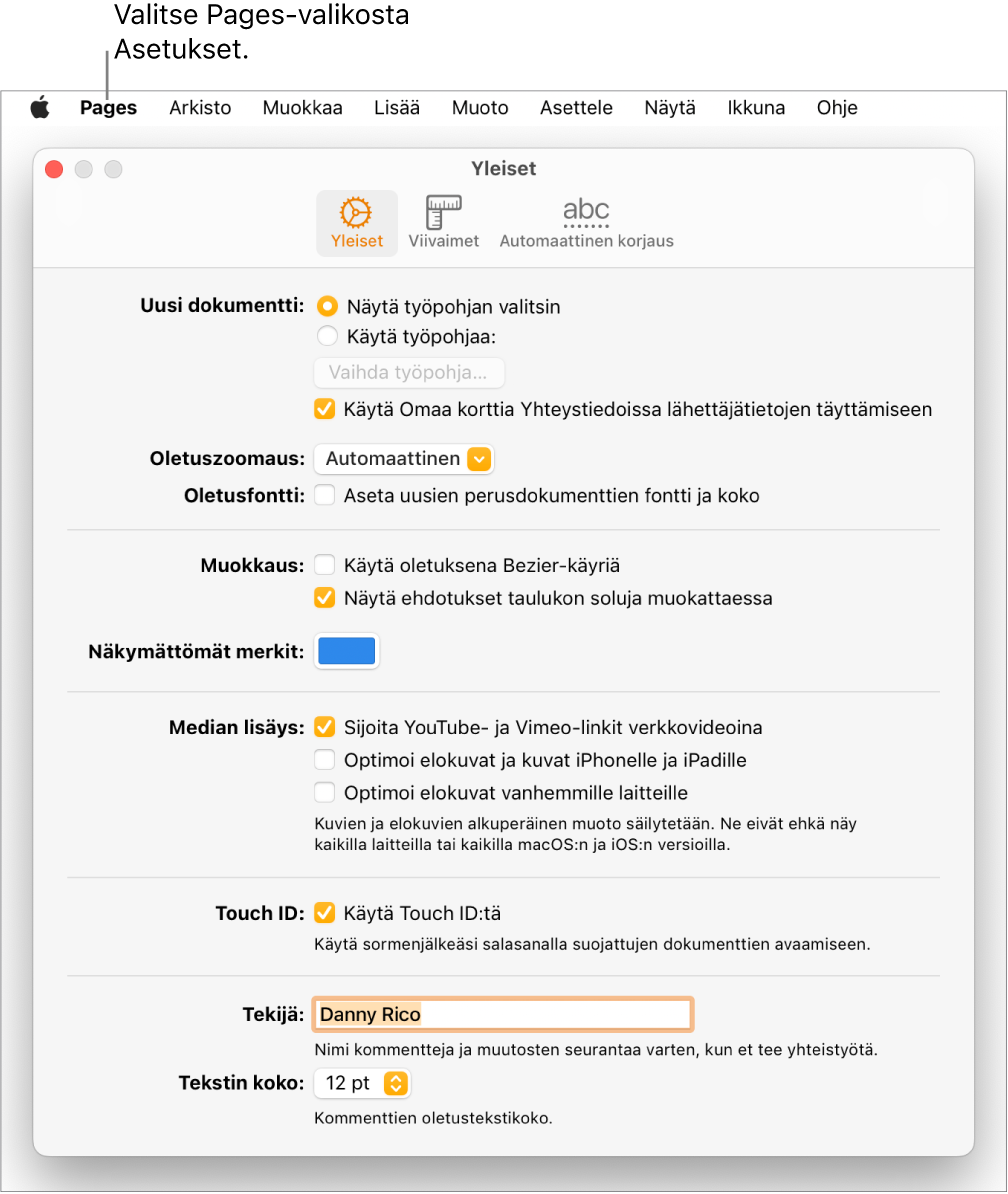Open the Pages menu

(109, 107)
